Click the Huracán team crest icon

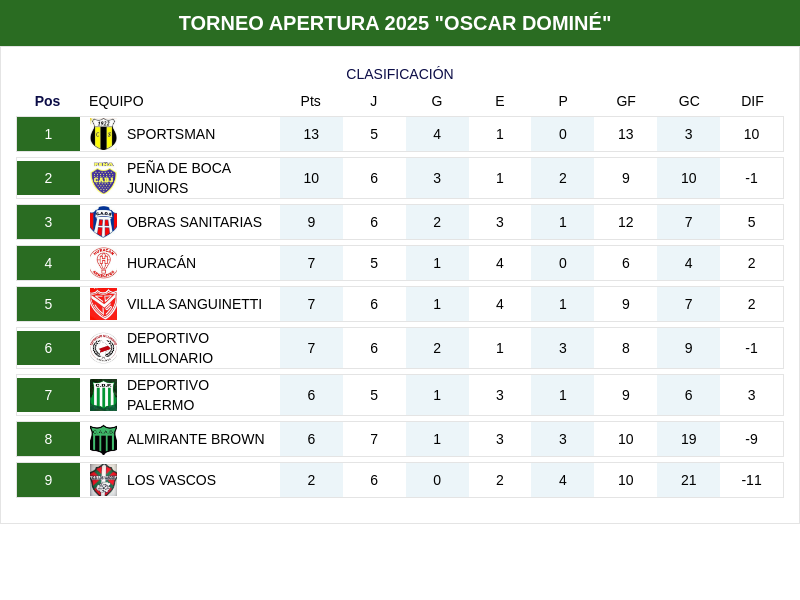103,263
